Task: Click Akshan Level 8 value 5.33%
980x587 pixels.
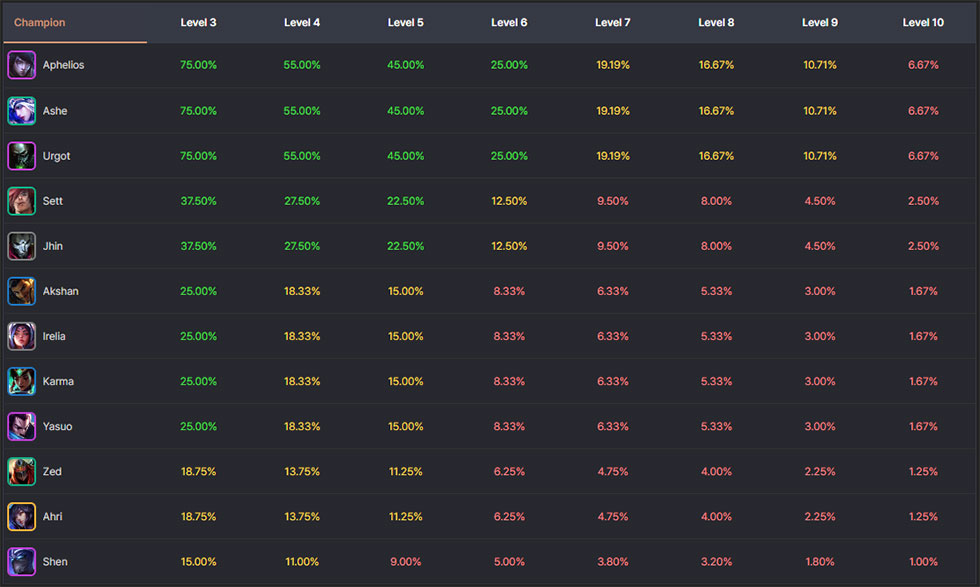Action: 716,291
